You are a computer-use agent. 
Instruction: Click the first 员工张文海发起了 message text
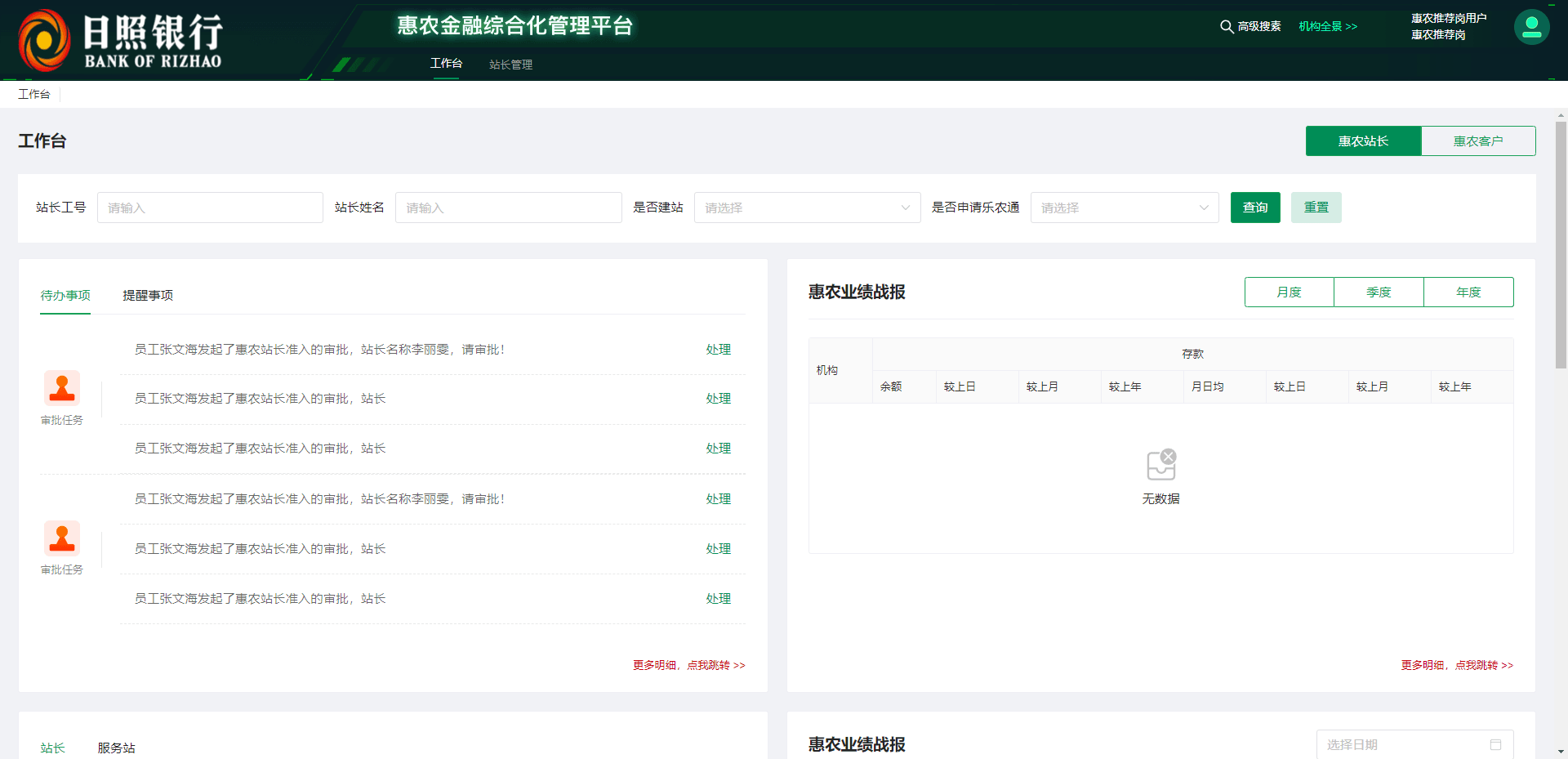click(319, 349)
